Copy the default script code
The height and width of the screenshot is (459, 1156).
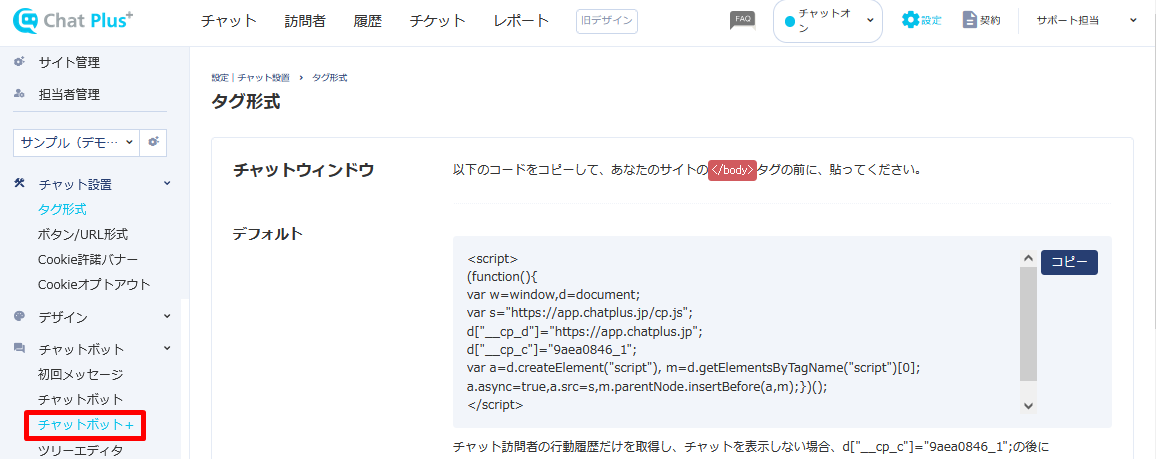click(1069, 262)
